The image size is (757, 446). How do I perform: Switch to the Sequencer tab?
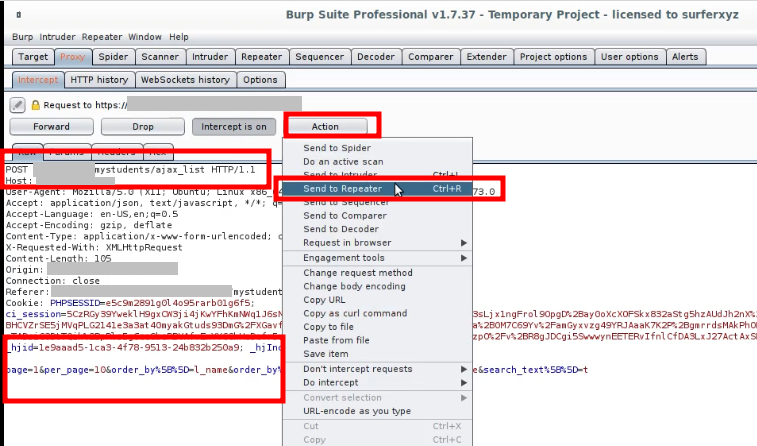(320, 56)
